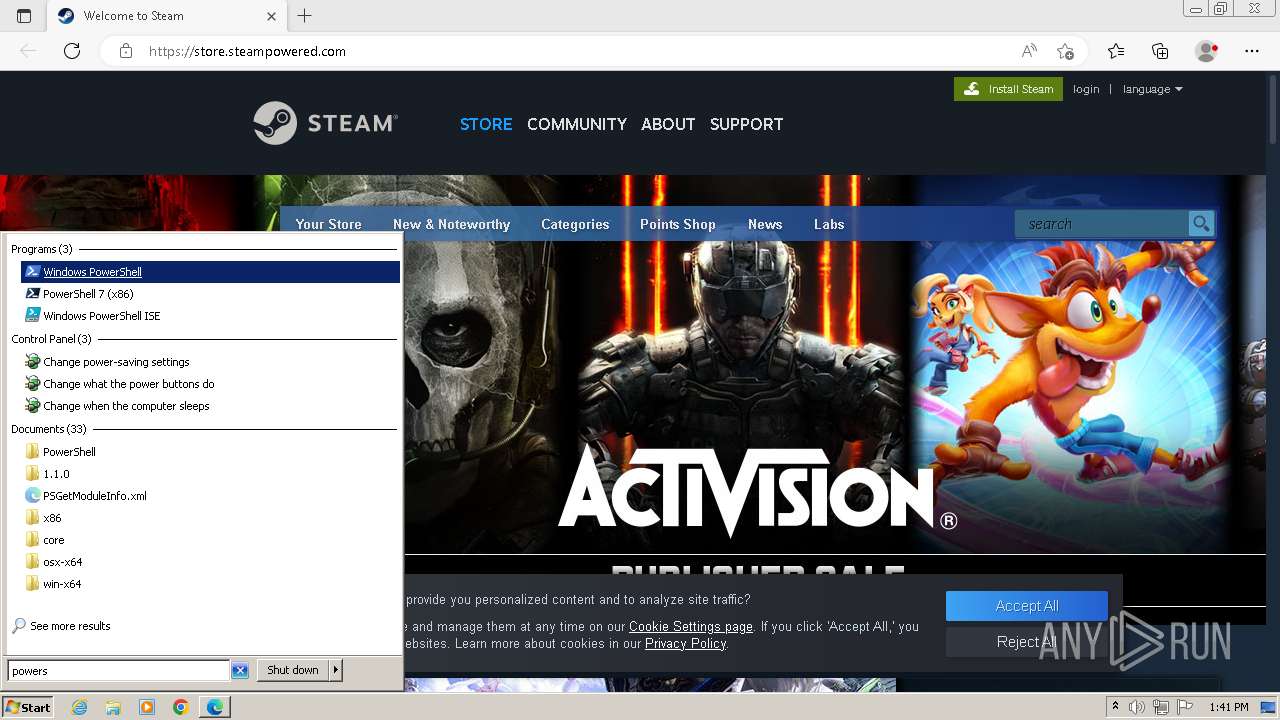Viewport: 1280px width, 720px height.
Task: Open the News tab in the store nav
Action: coord(765,224)
